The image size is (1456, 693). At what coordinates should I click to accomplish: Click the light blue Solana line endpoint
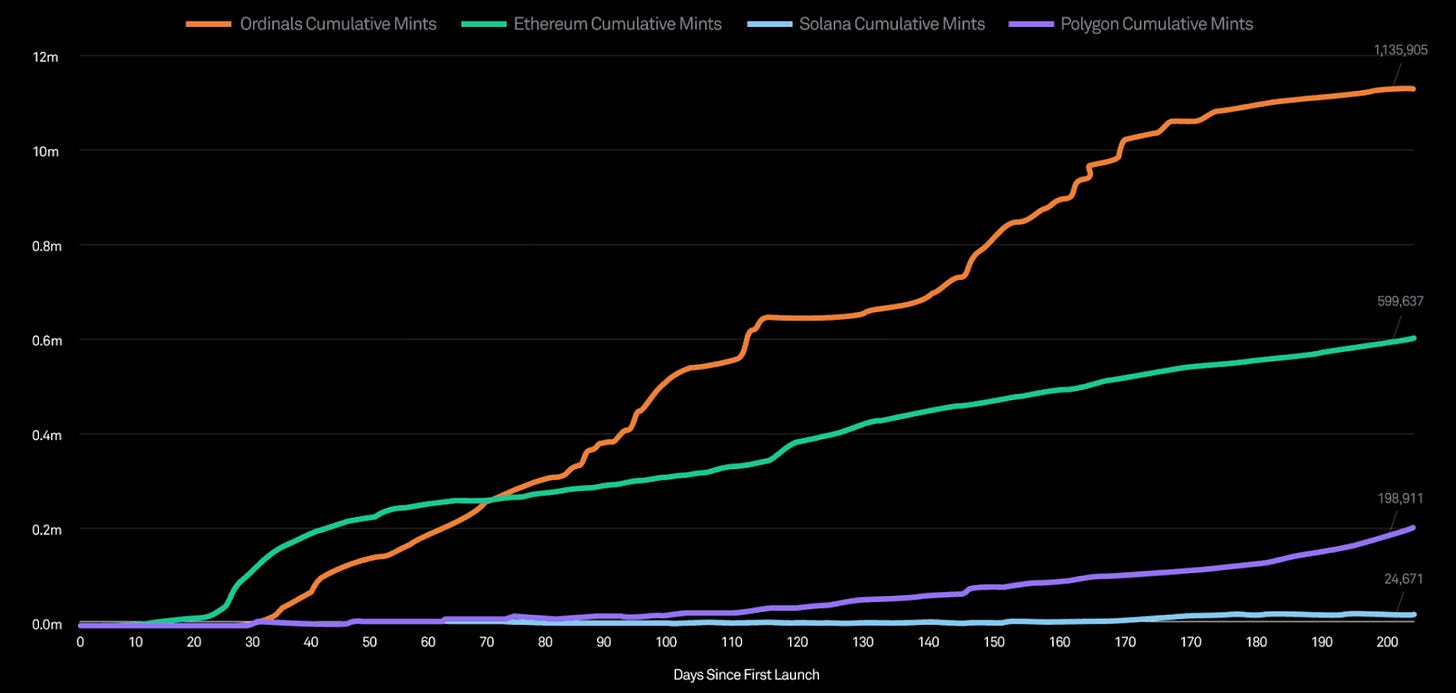point(1413,614)
